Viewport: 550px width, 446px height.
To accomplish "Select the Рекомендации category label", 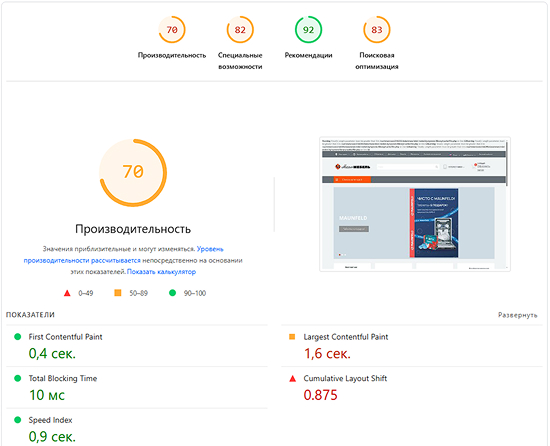I will [308, 55].
